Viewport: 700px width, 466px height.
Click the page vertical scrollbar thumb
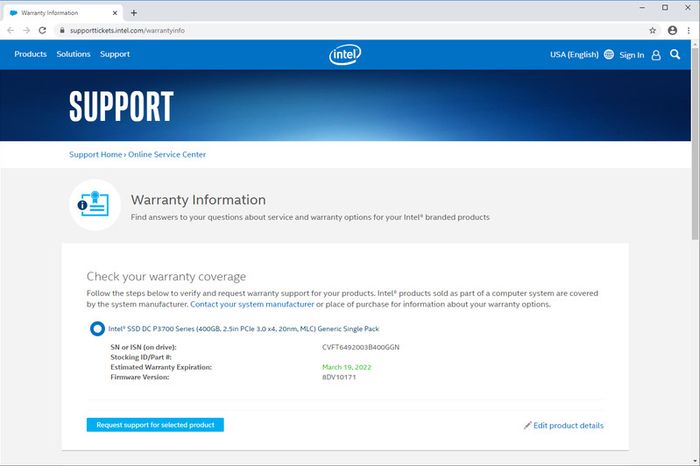pos(695,143)
